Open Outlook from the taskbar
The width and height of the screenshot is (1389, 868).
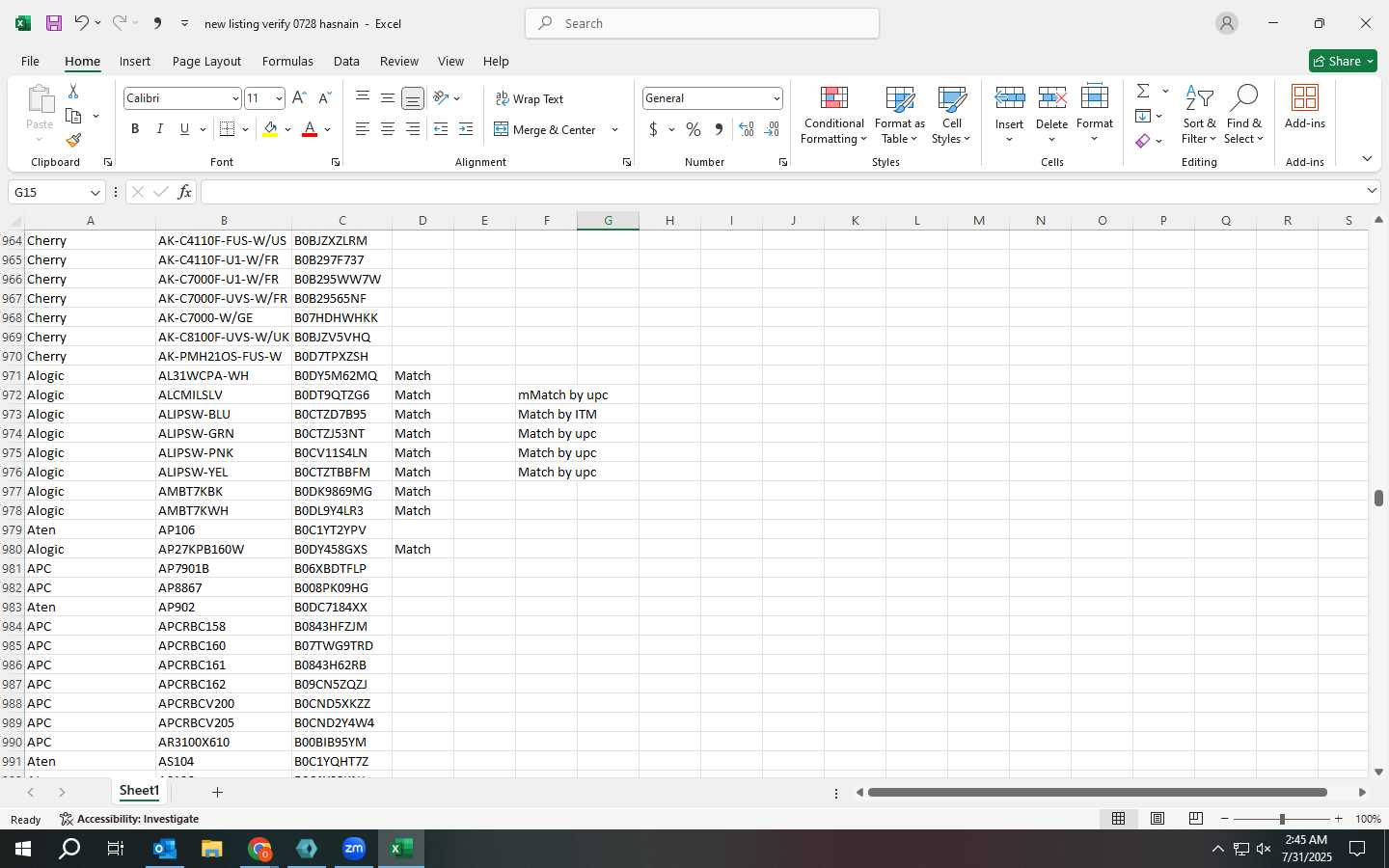pyautogui.click(x=165, y=849)
